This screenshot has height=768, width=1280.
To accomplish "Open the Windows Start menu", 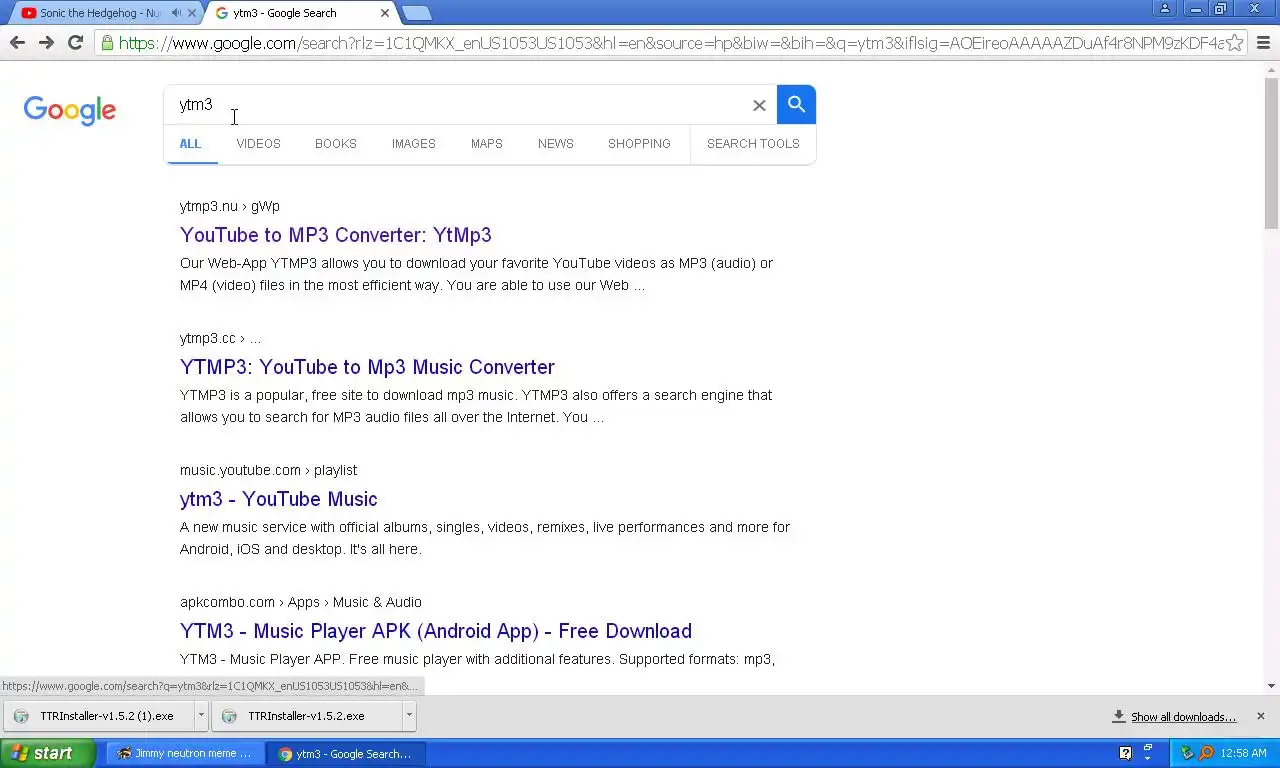I will point(48,753).
